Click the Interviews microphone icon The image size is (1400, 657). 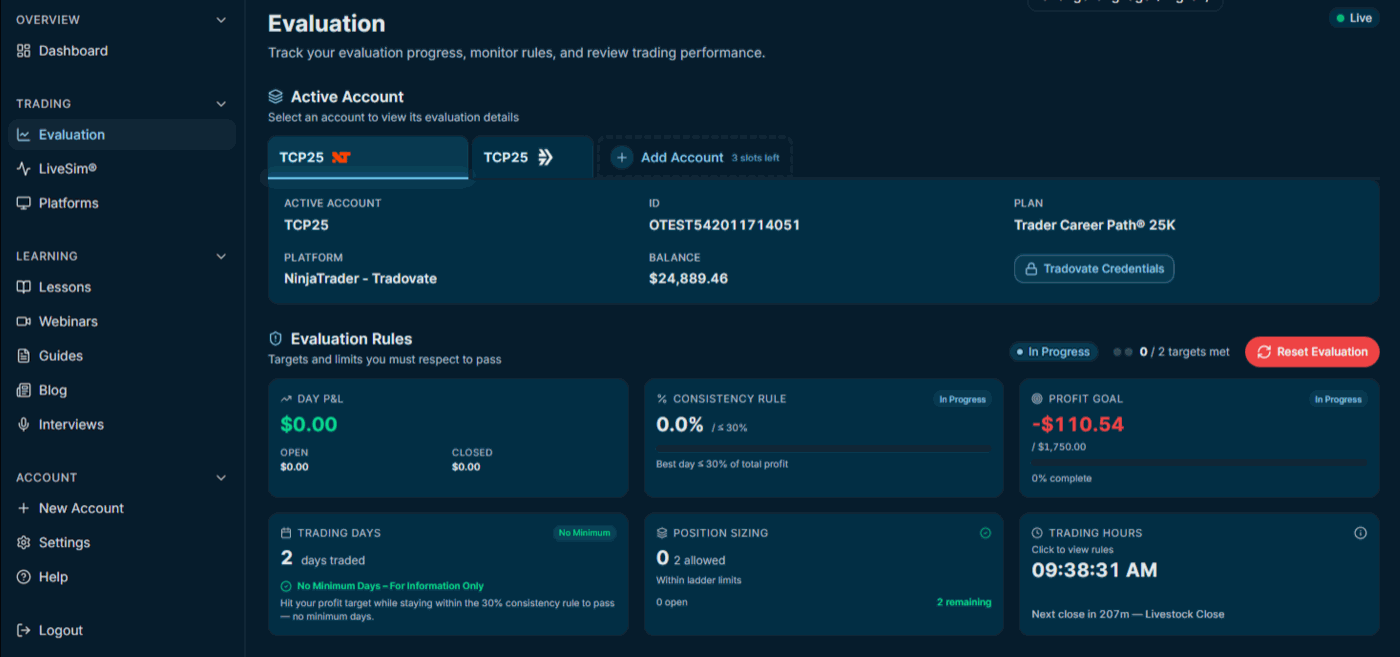coord(24,424)
